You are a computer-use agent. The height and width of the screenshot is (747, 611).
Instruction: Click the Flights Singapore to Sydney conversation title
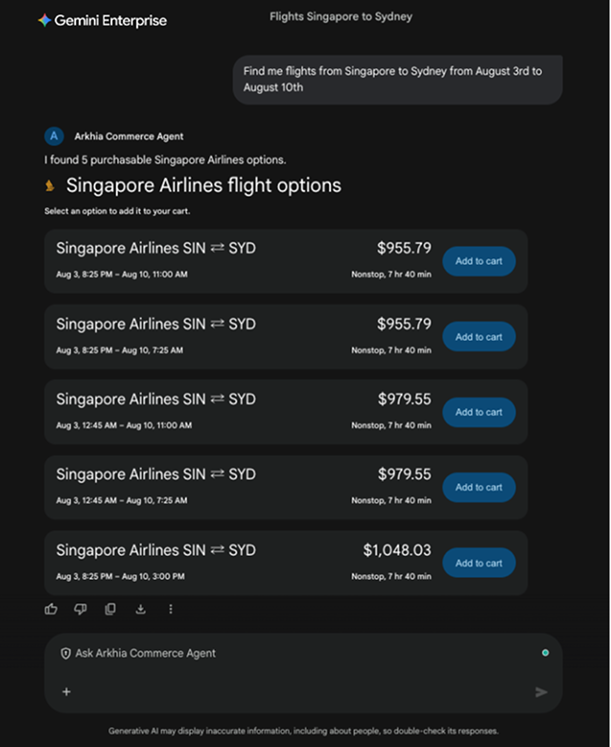341,17
